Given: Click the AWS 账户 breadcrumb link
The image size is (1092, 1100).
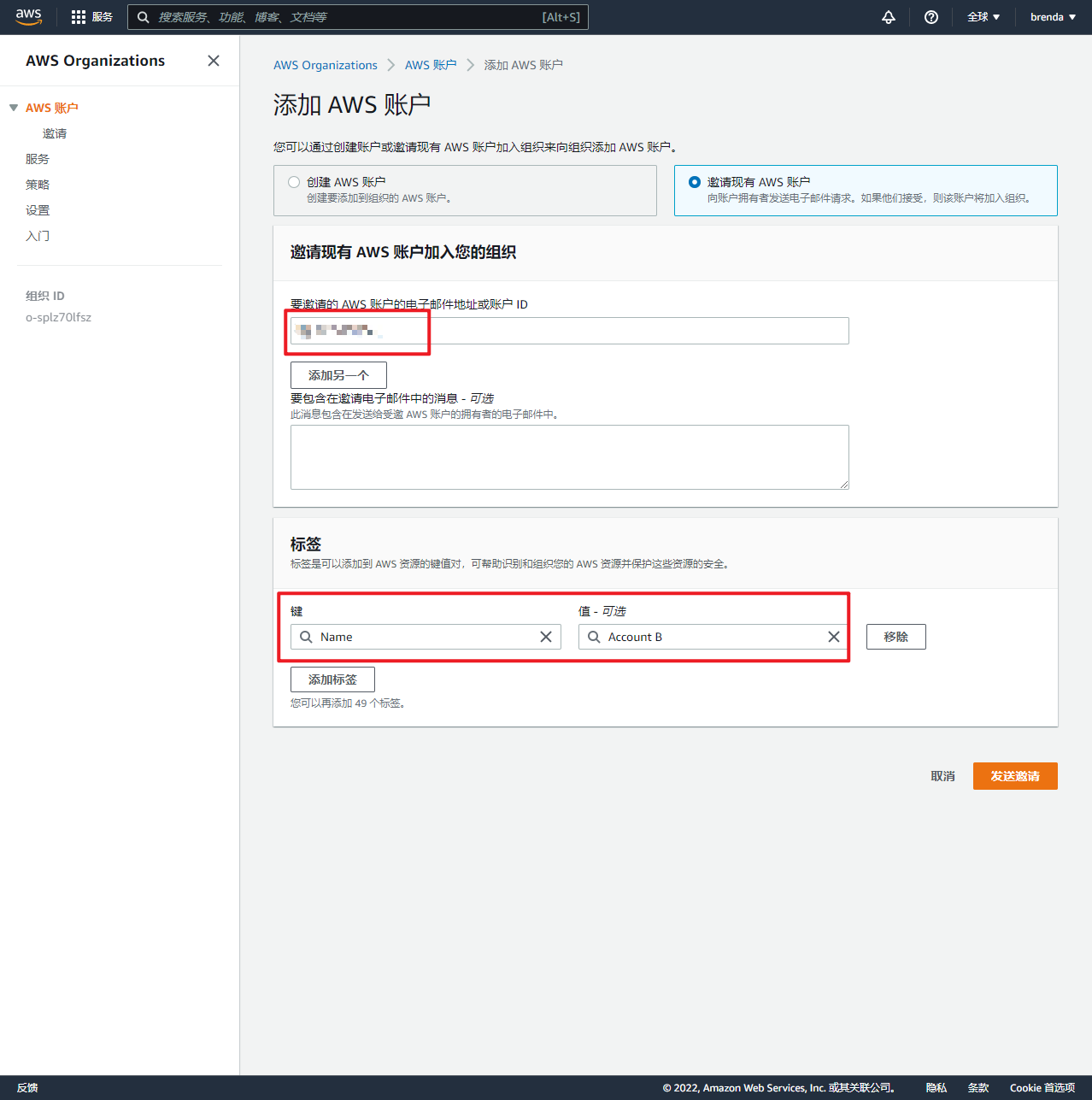Looking at the screenshot, I should [431, 65].
